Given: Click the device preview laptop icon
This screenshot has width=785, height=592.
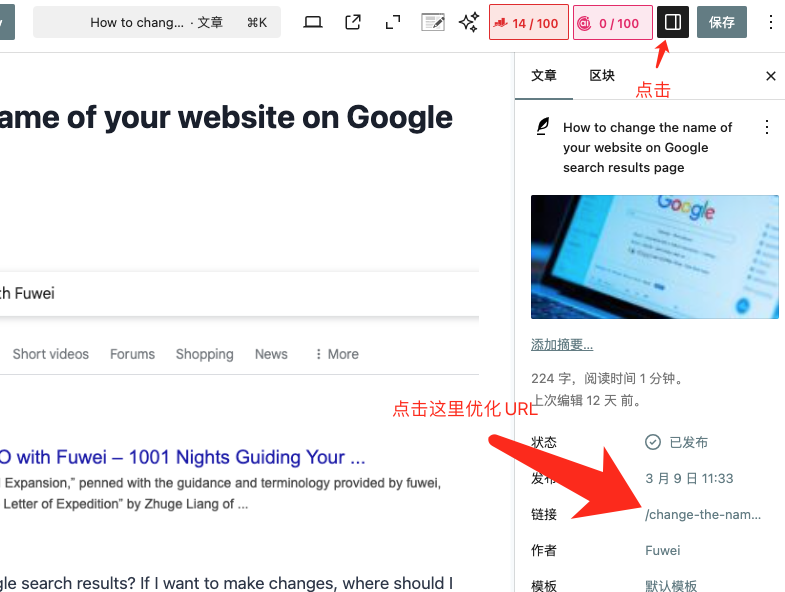Looking at the screenshot, I should (313, 22).
